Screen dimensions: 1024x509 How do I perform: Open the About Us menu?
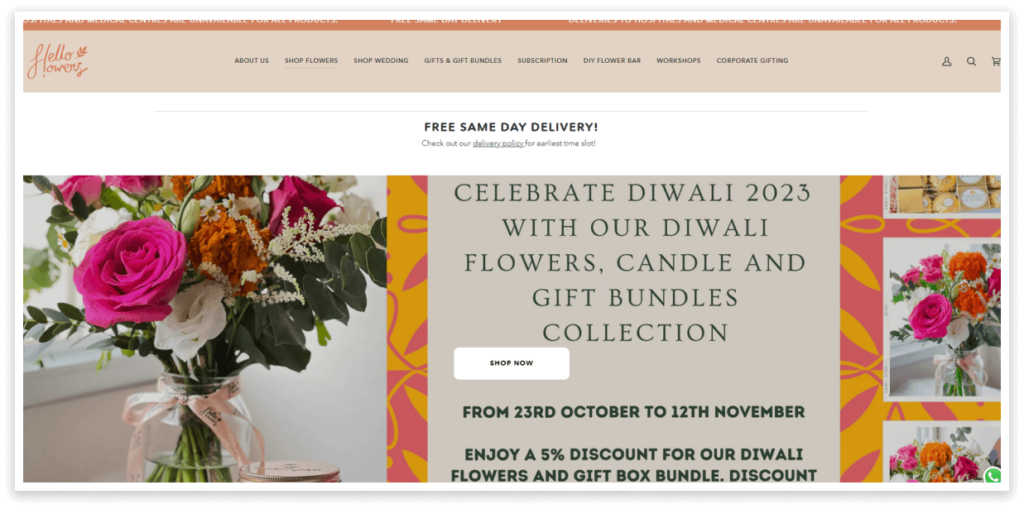[x=251, y=61]
